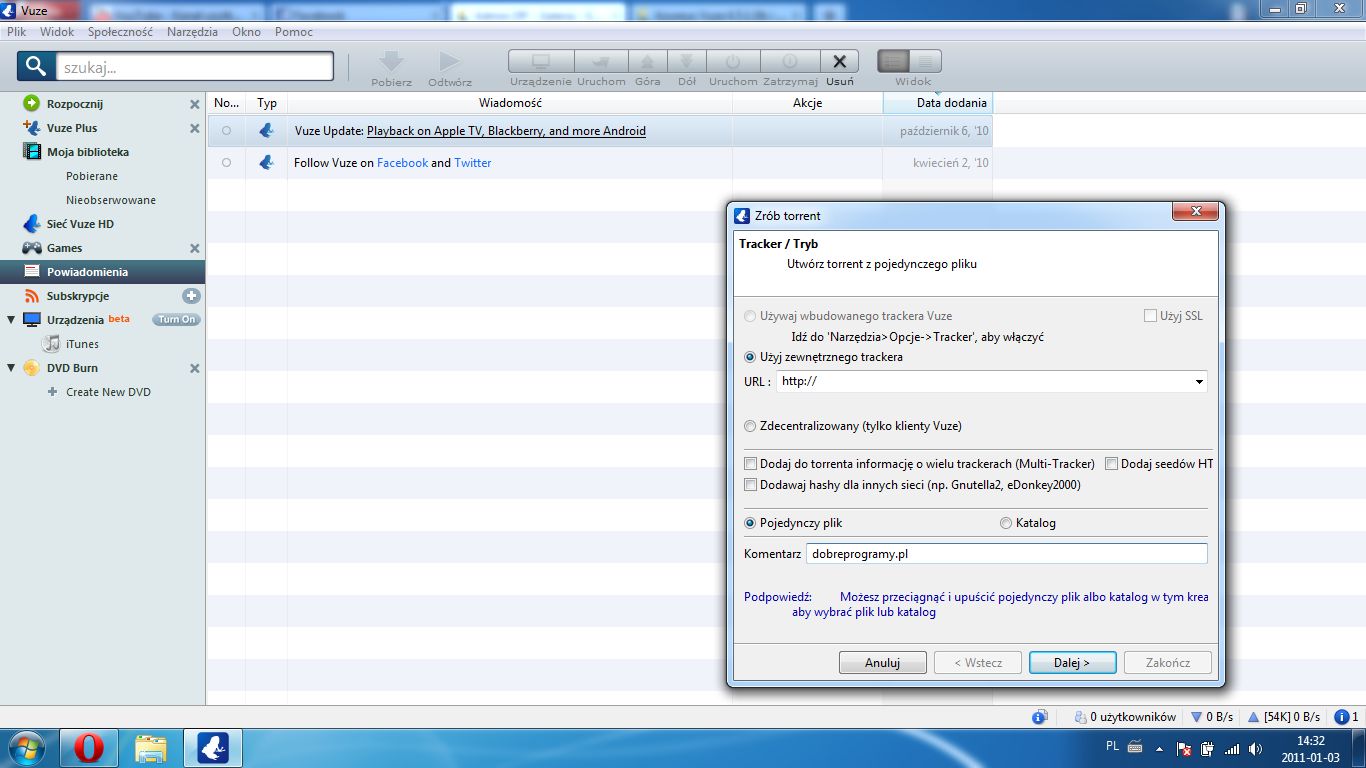This screenshot has width=1366, height=768.
Task: Open Games in the sidebar
Action: 64,248
